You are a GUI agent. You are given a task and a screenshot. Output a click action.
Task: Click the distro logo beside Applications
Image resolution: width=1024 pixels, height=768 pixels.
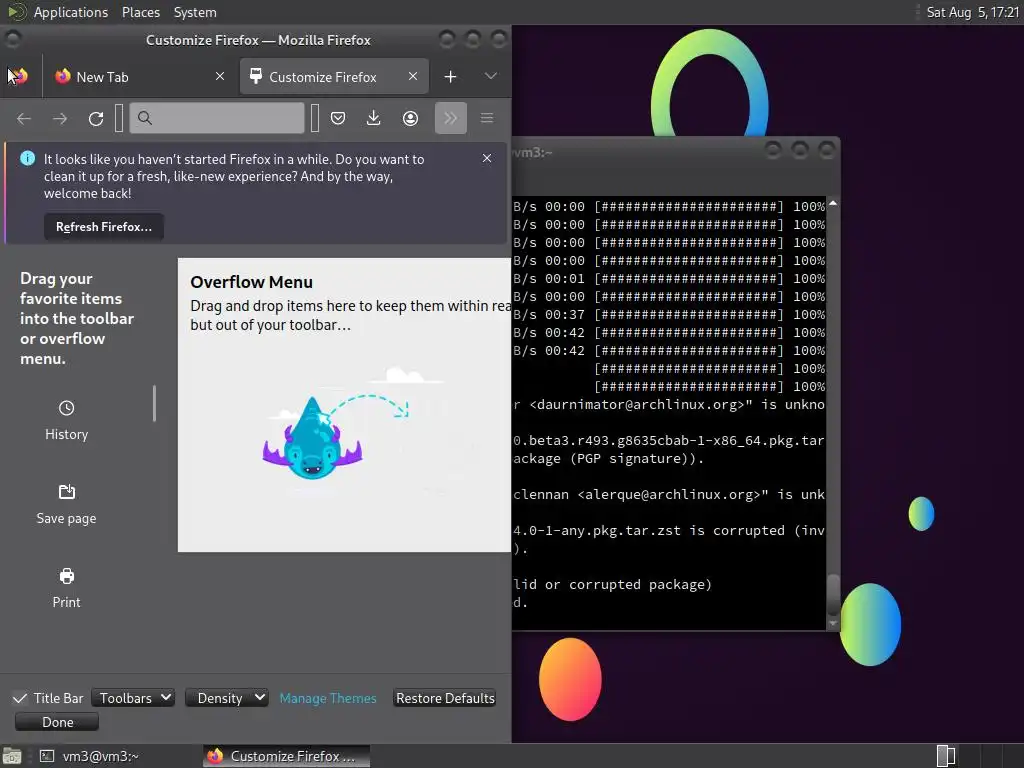click(16, 12)
